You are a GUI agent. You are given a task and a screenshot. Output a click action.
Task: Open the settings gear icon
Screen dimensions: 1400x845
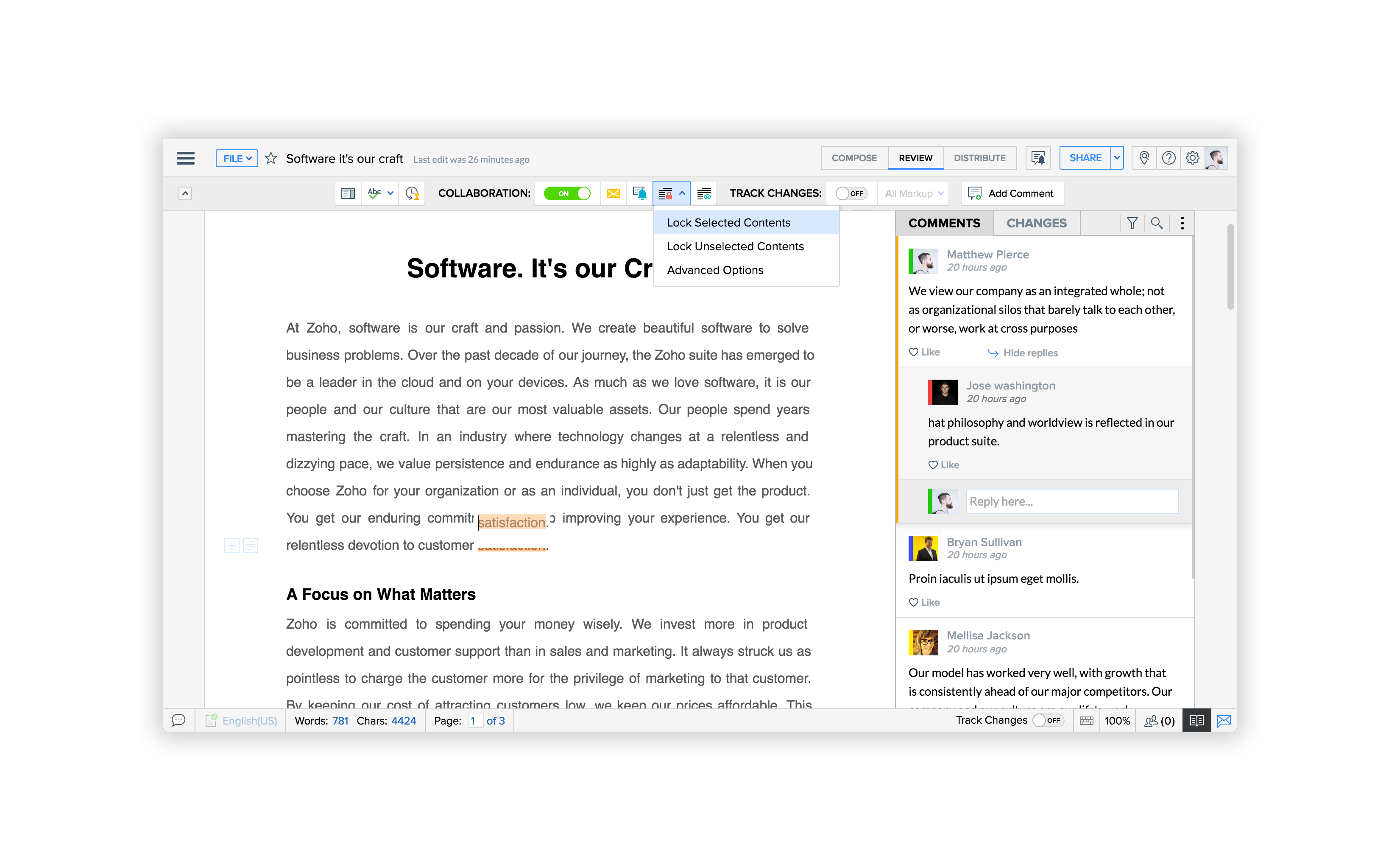(1192, 158)
